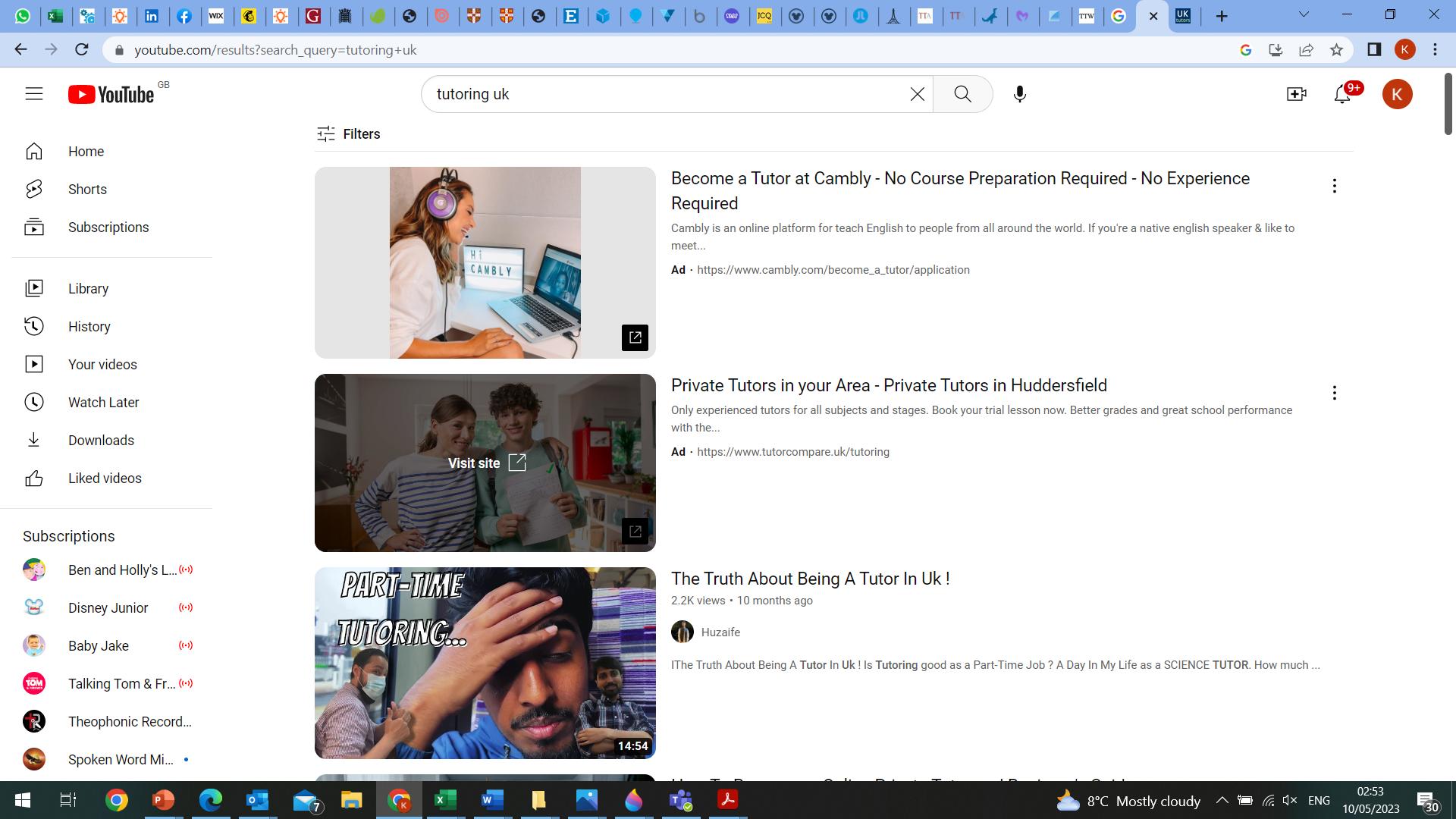Expand options menu for Huddersfield tutors ad
The height and width of the screenshot is (819, 1456).
(1334, 393)
